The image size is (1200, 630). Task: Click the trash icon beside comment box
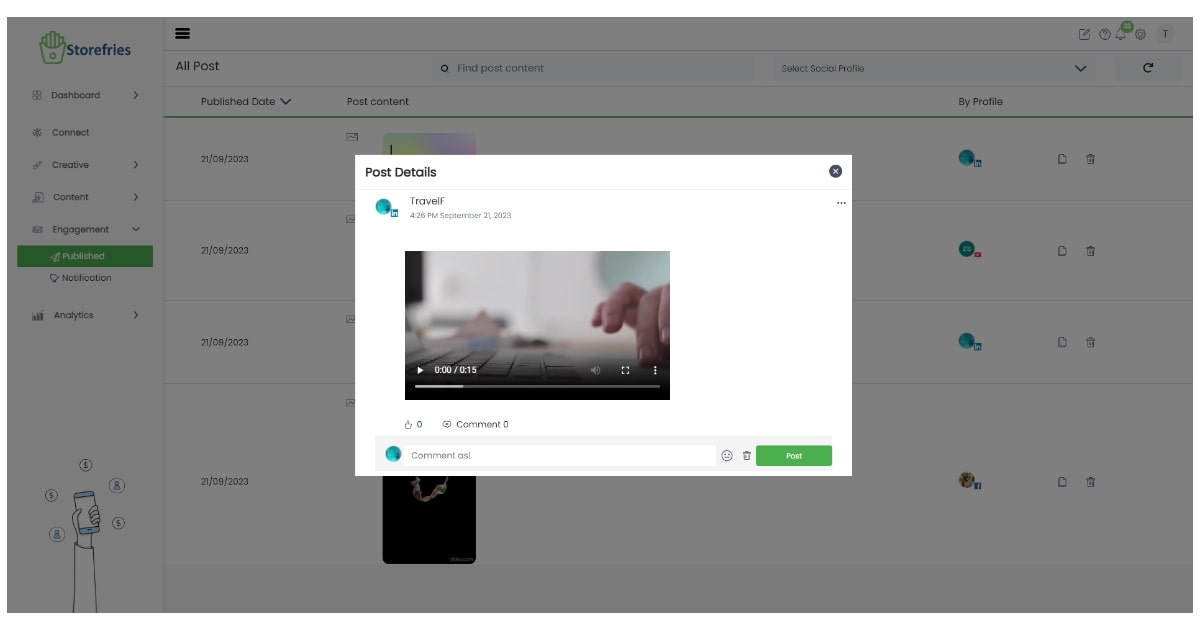pyautogui.click(x=747, y=456)
